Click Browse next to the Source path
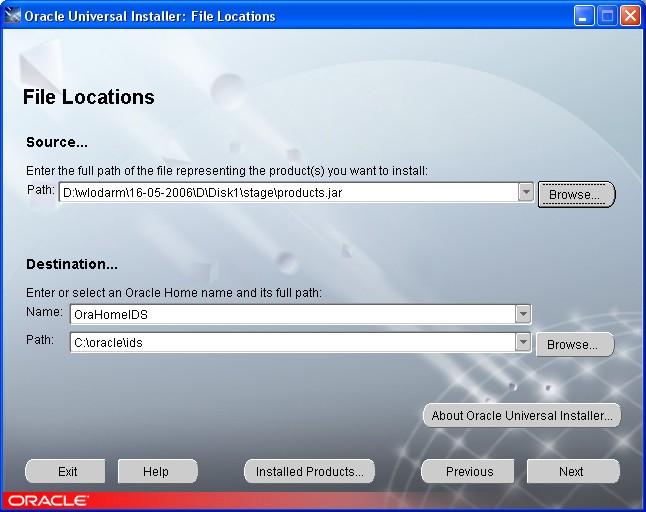 (x=576, y=194)
